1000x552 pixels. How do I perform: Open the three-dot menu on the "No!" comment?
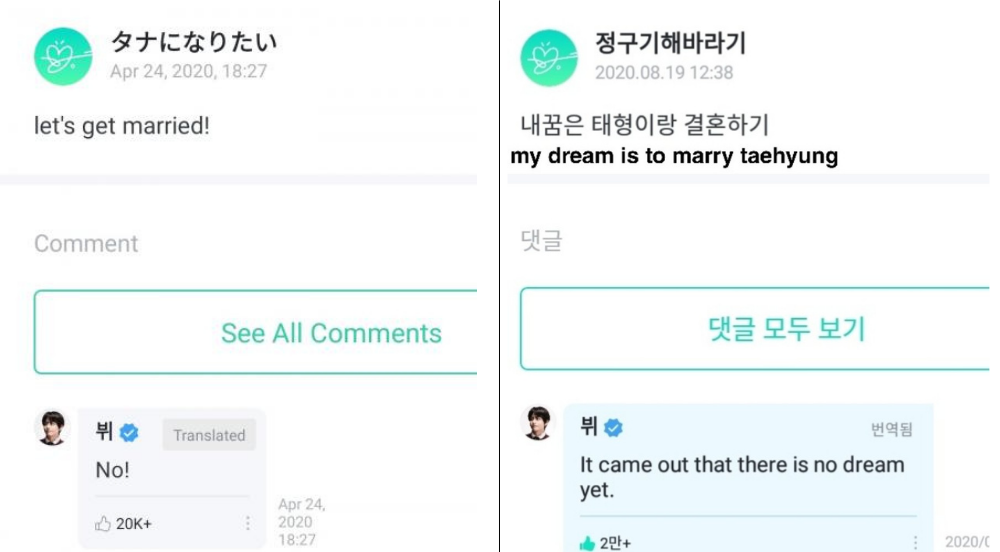[x=247, y=523]
